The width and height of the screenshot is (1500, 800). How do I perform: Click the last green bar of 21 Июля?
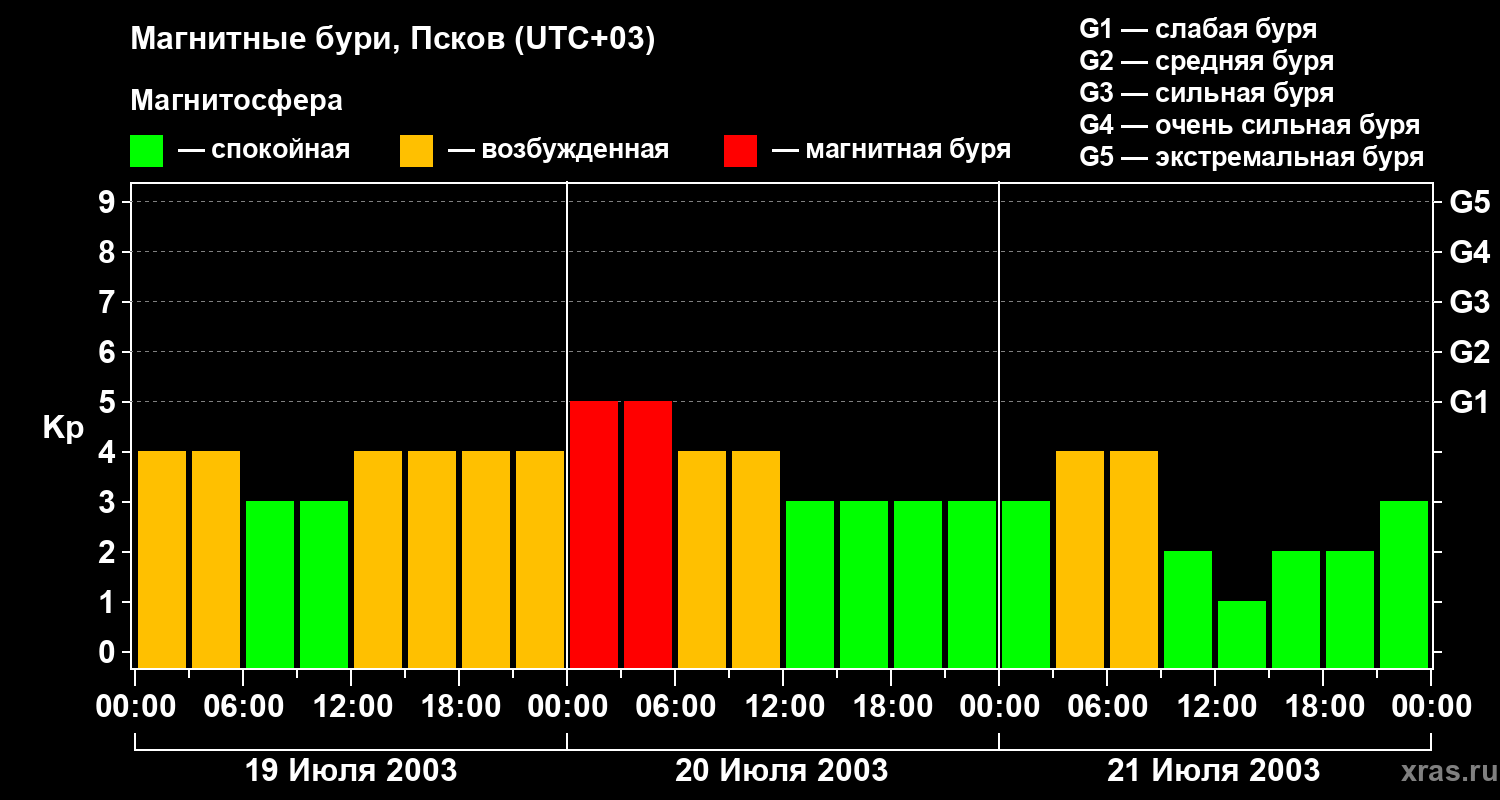pyautogui.click(x=1404, y=584)
